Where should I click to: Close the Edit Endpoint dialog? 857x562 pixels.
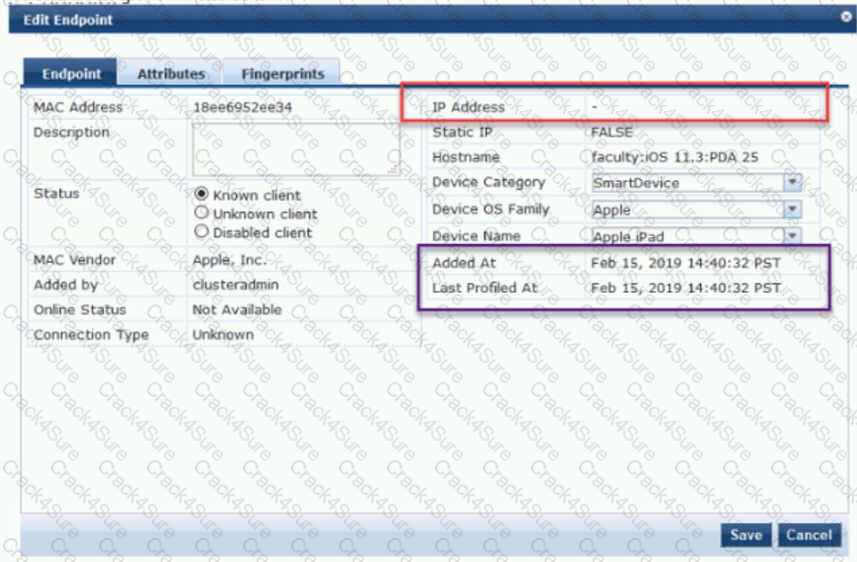click(846, 18)
